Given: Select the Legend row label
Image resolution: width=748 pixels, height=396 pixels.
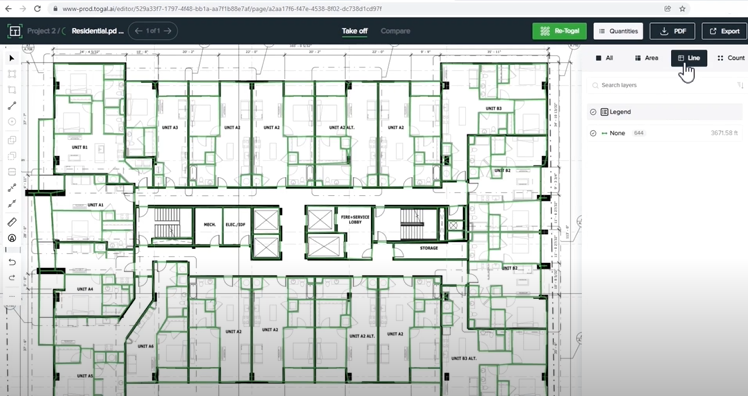Looking at the screenshot, I should coord(620,112).
